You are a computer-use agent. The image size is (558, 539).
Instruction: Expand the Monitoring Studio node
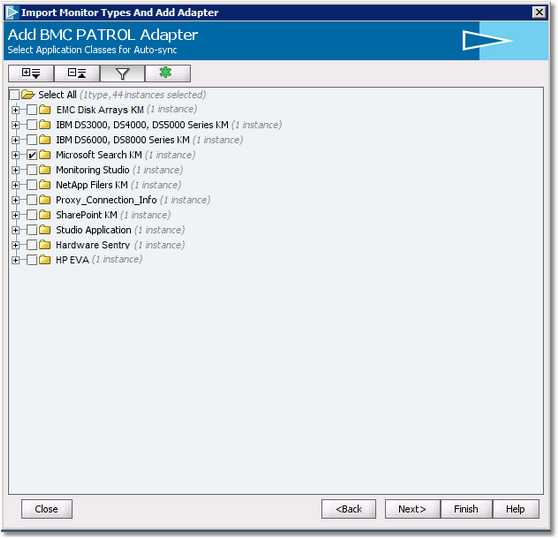pos(15,170)
